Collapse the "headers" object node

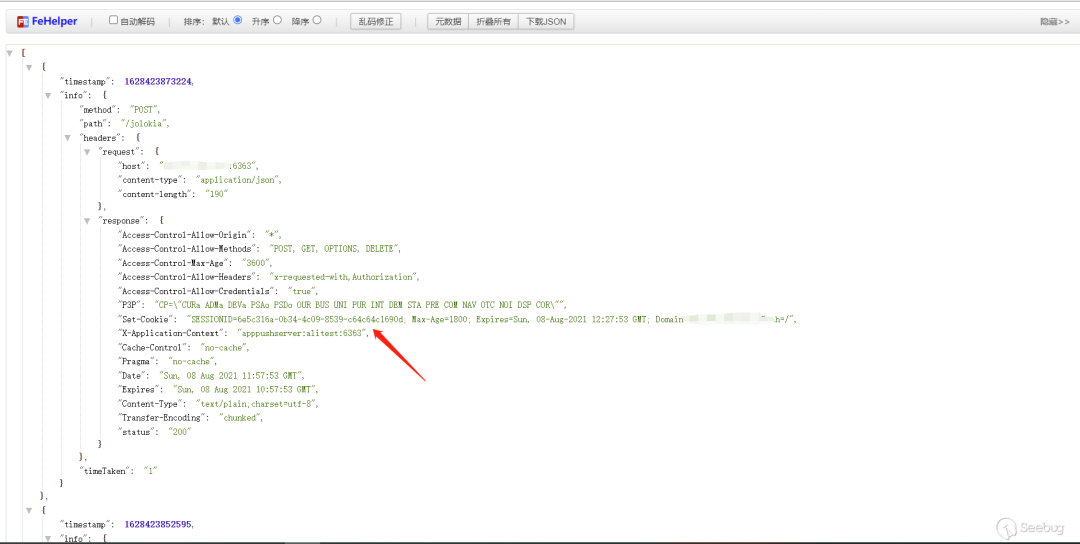coord(68,138)
